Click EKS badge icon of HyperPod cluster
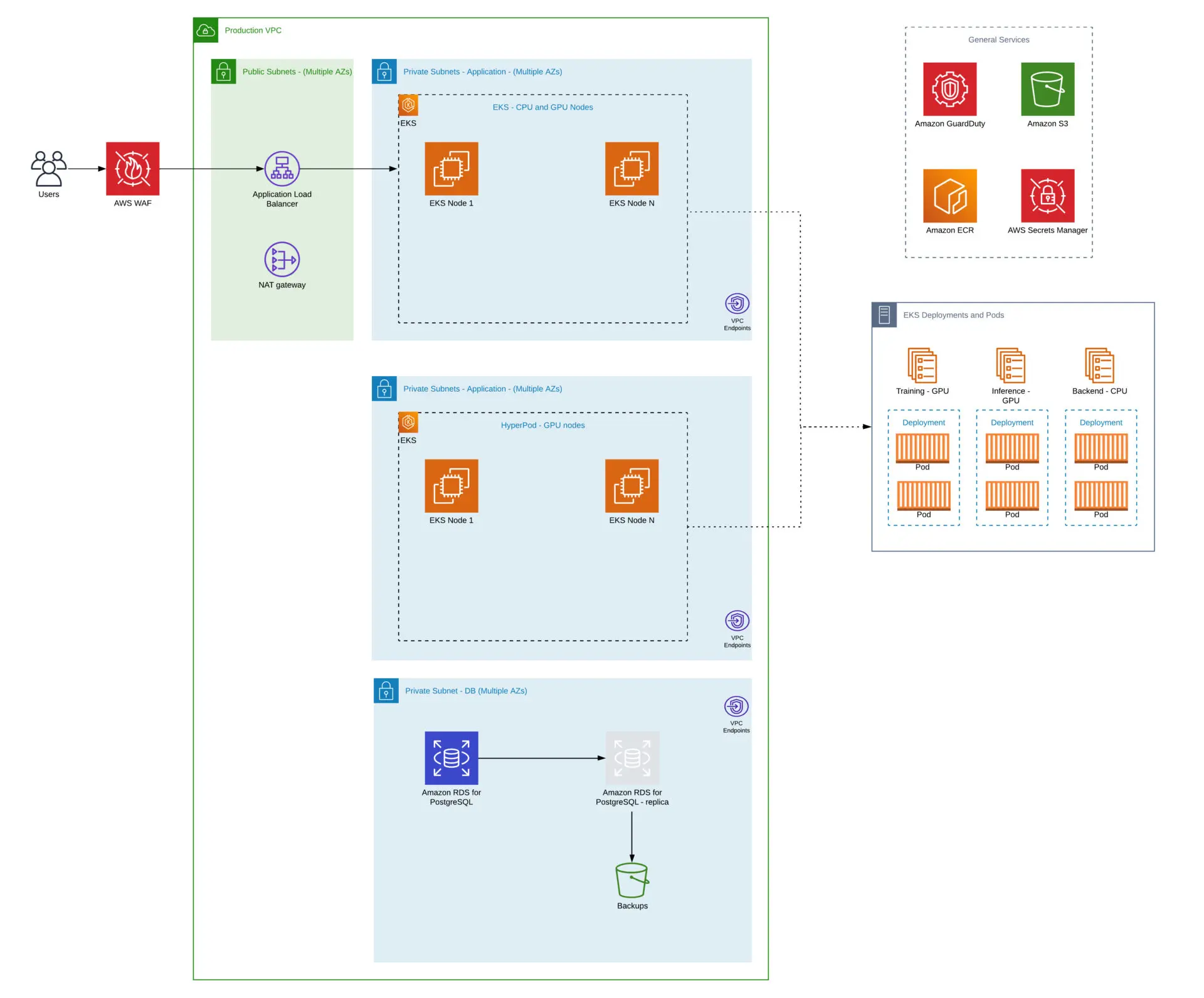1204x998 pixels. point(408,423)
